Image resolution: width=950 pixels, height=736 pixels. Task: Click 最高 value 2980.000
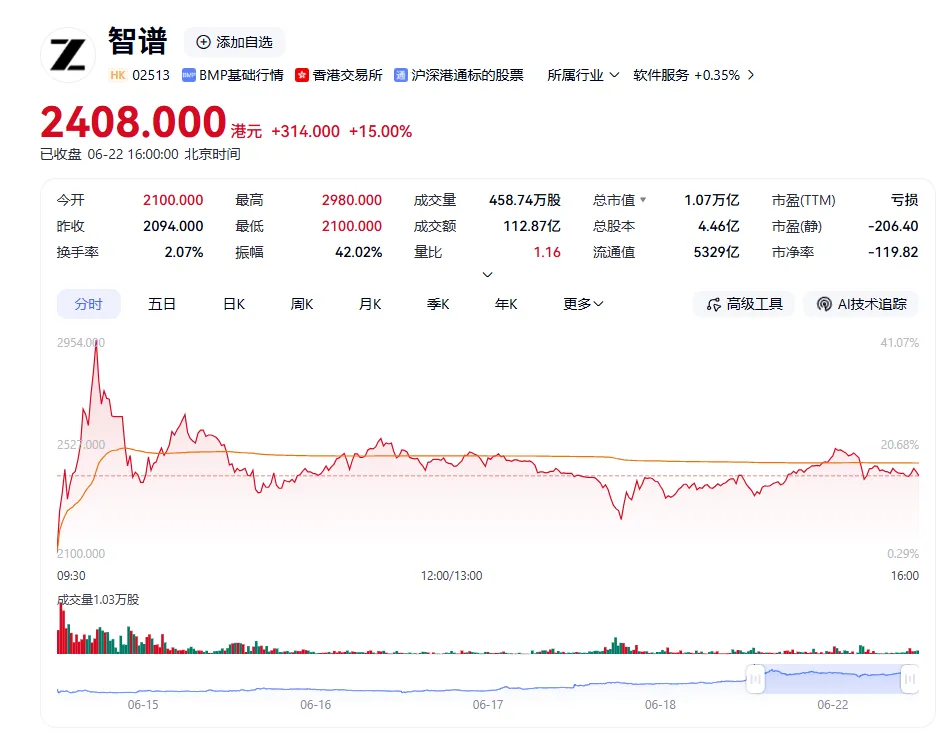click(351, 200)
